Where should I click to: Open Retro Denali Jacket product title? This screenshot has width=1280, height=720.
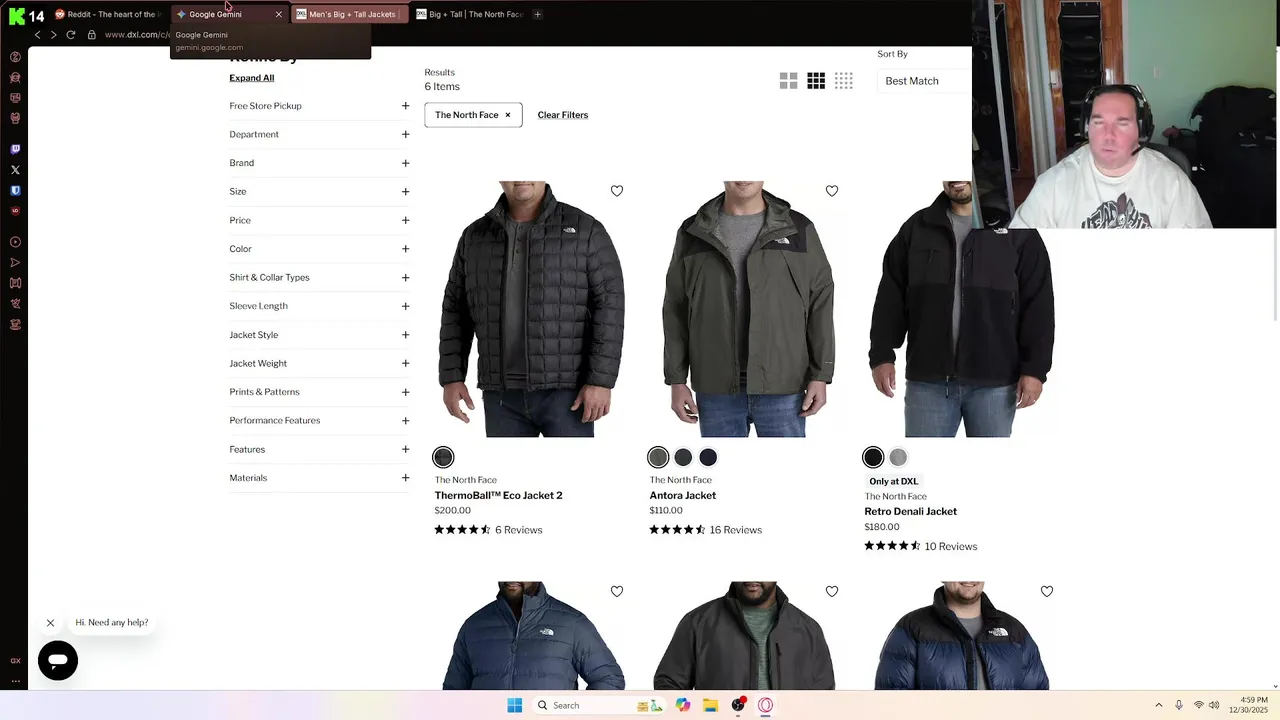point(911,512)
